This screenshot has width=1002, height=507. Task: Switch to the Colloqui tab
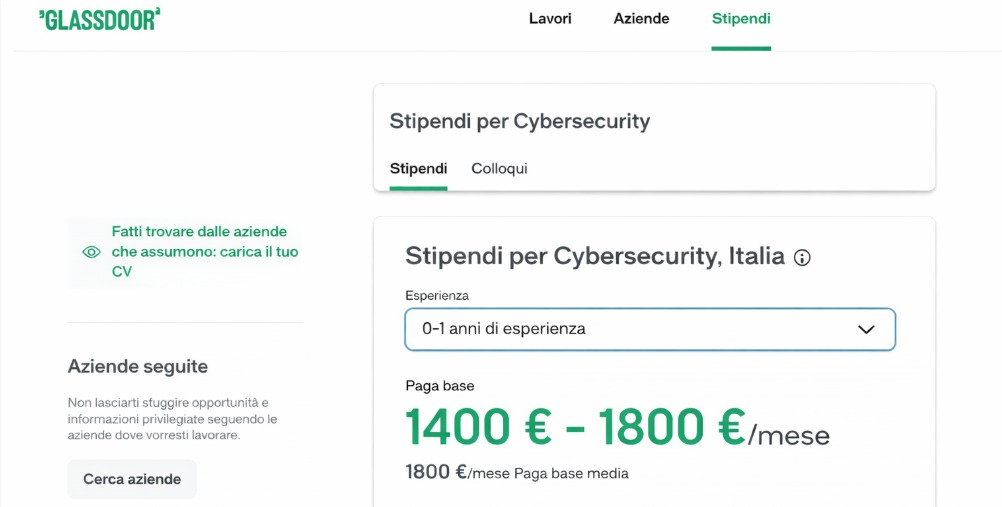pyautogui.click(x=499, y=169)
